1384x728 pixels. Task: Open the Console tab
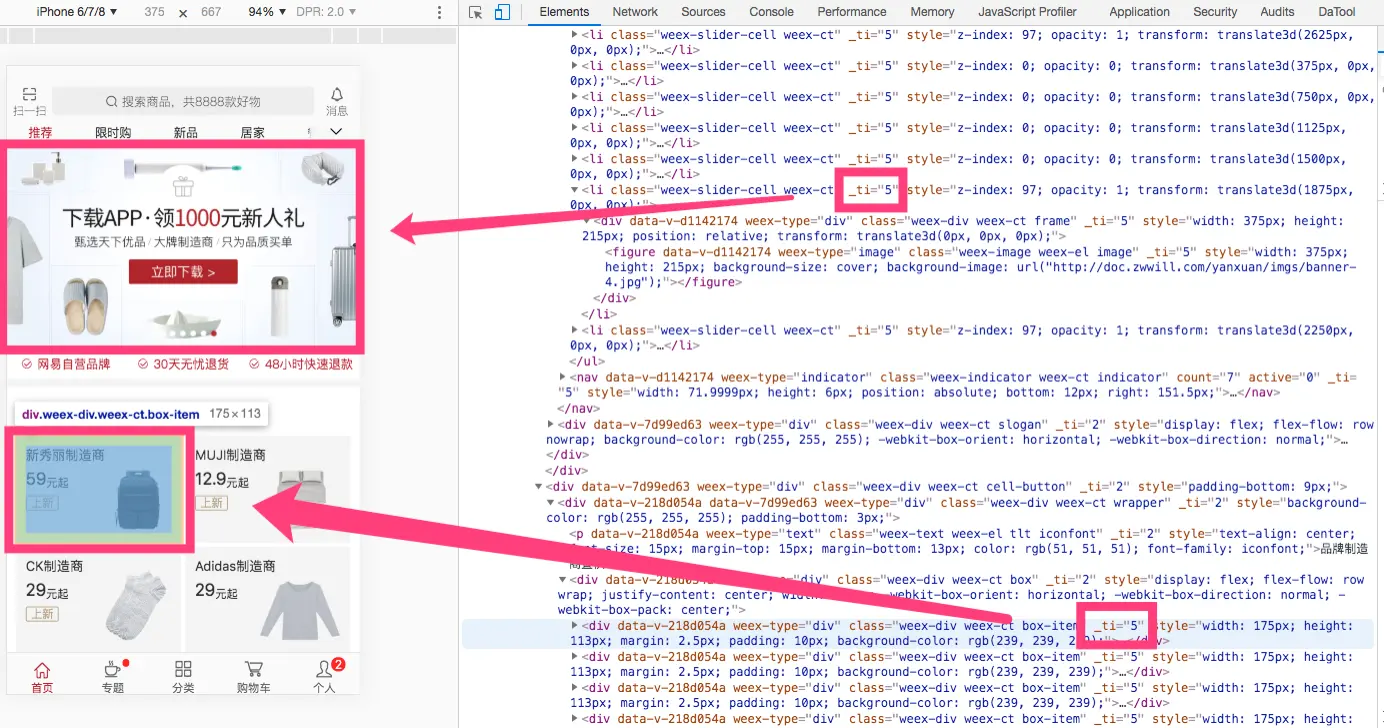(771, 12)
